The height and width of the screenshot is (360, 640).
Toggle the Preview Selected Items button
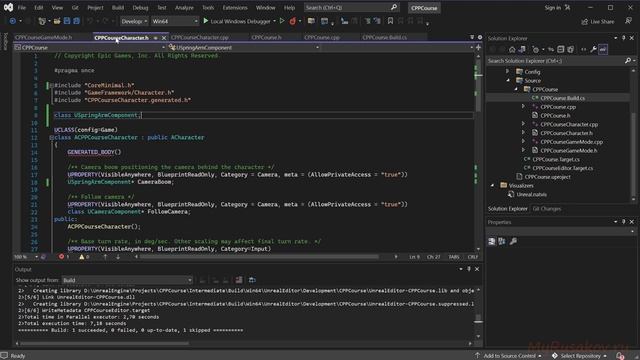[x=603, y=49]
